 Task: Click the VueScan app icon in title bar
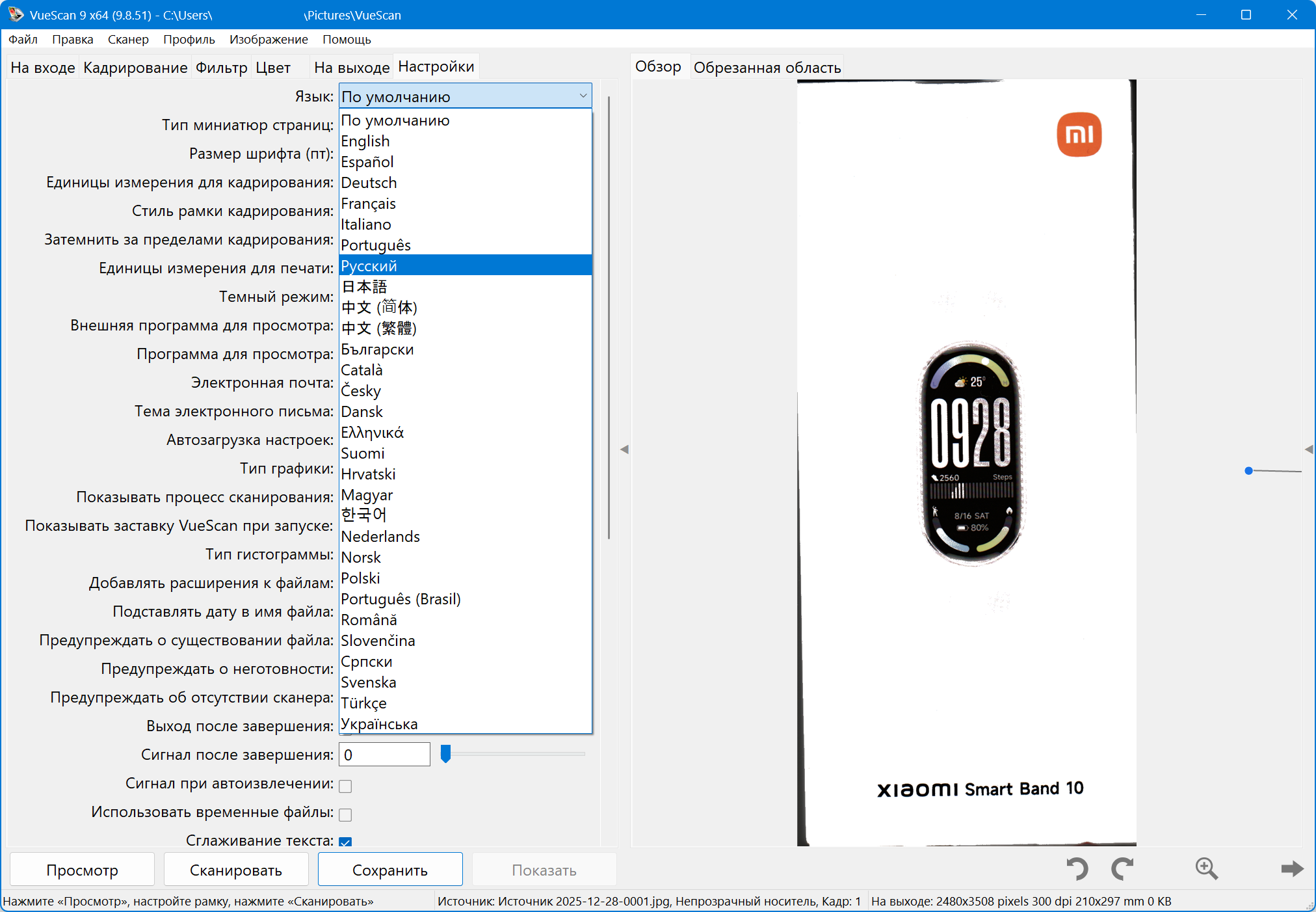pos(16,14)
